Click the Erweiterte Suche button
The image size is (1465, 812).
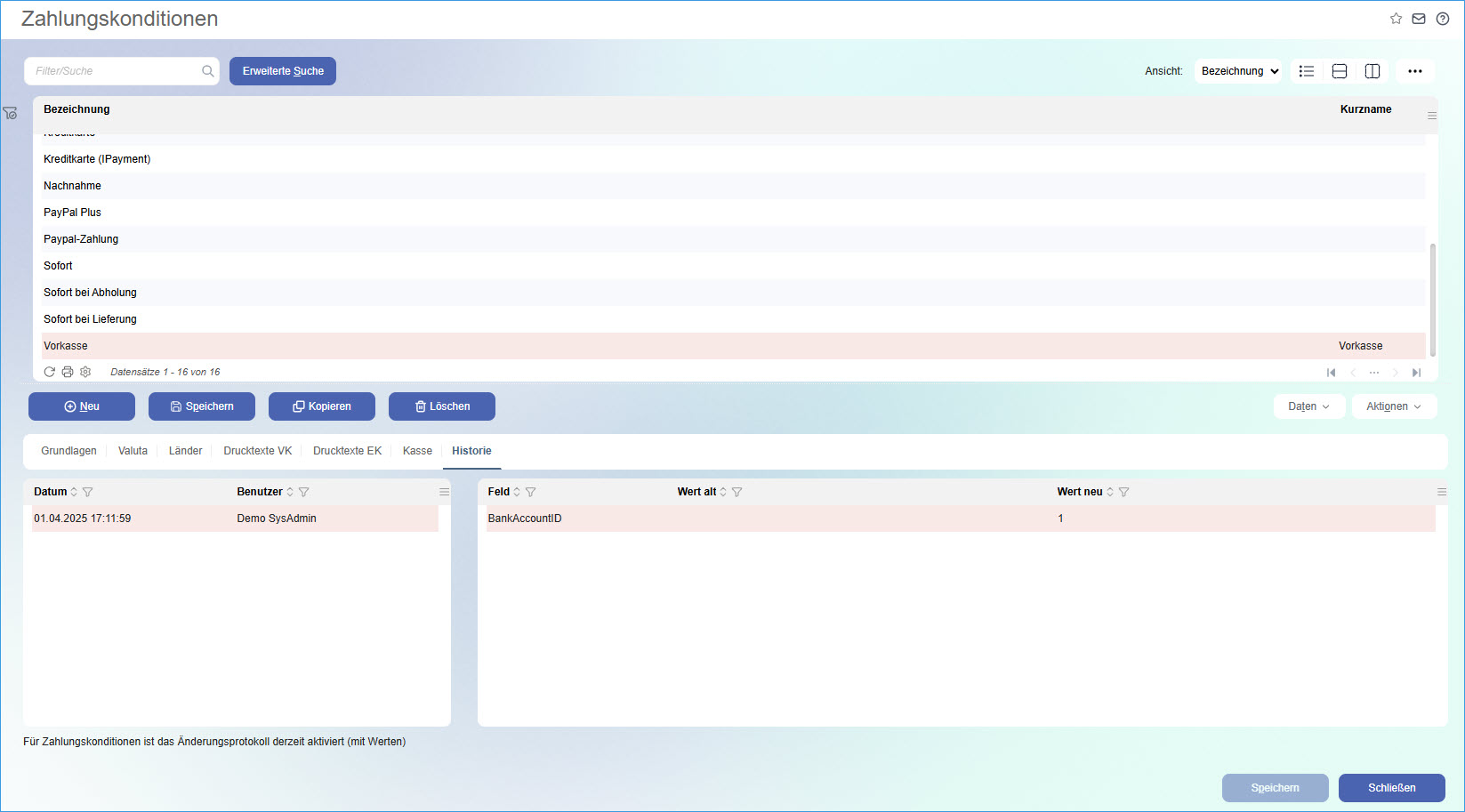click(283, 71)
